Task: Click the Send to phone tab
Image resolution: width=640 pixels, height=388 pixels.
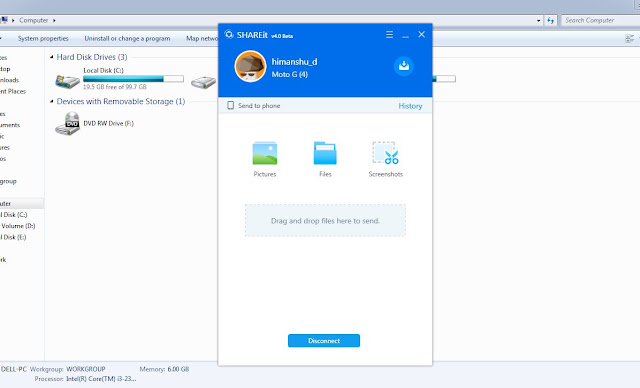Action: pos(254,106)
